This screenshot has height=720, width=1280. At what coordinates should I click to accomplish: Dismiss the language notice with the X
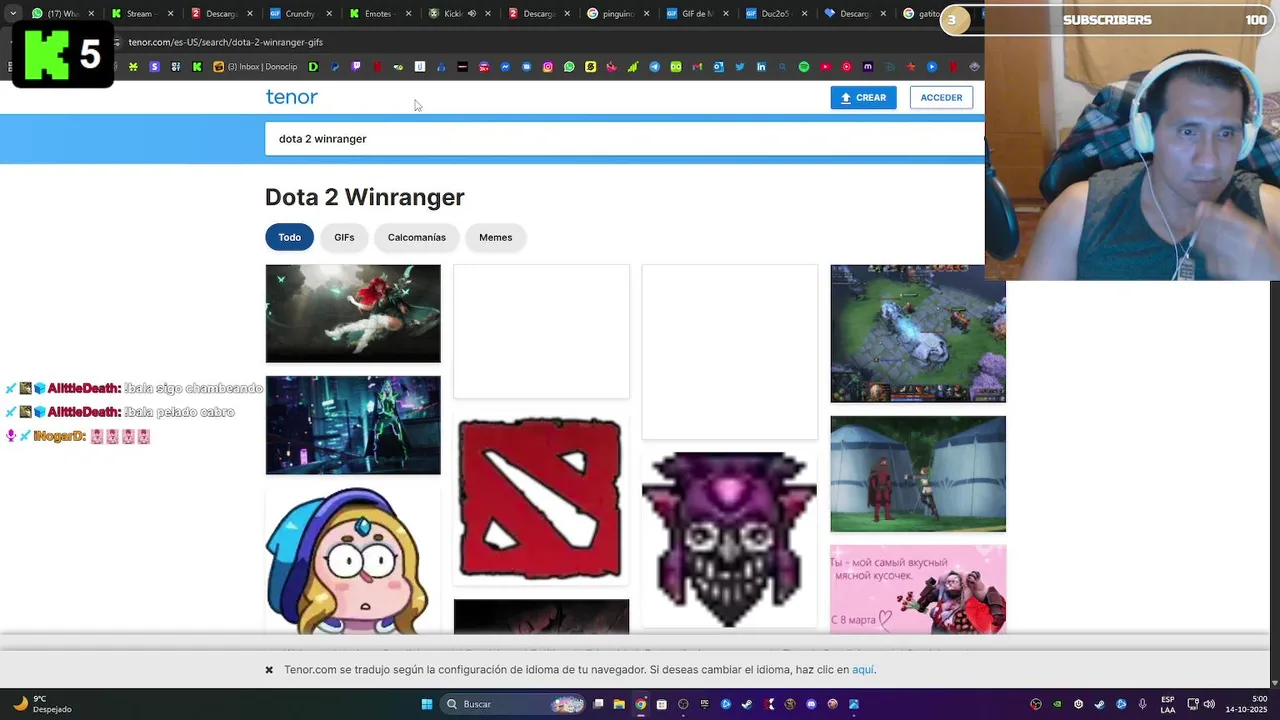pyautogui.click(x=269, y=670)
